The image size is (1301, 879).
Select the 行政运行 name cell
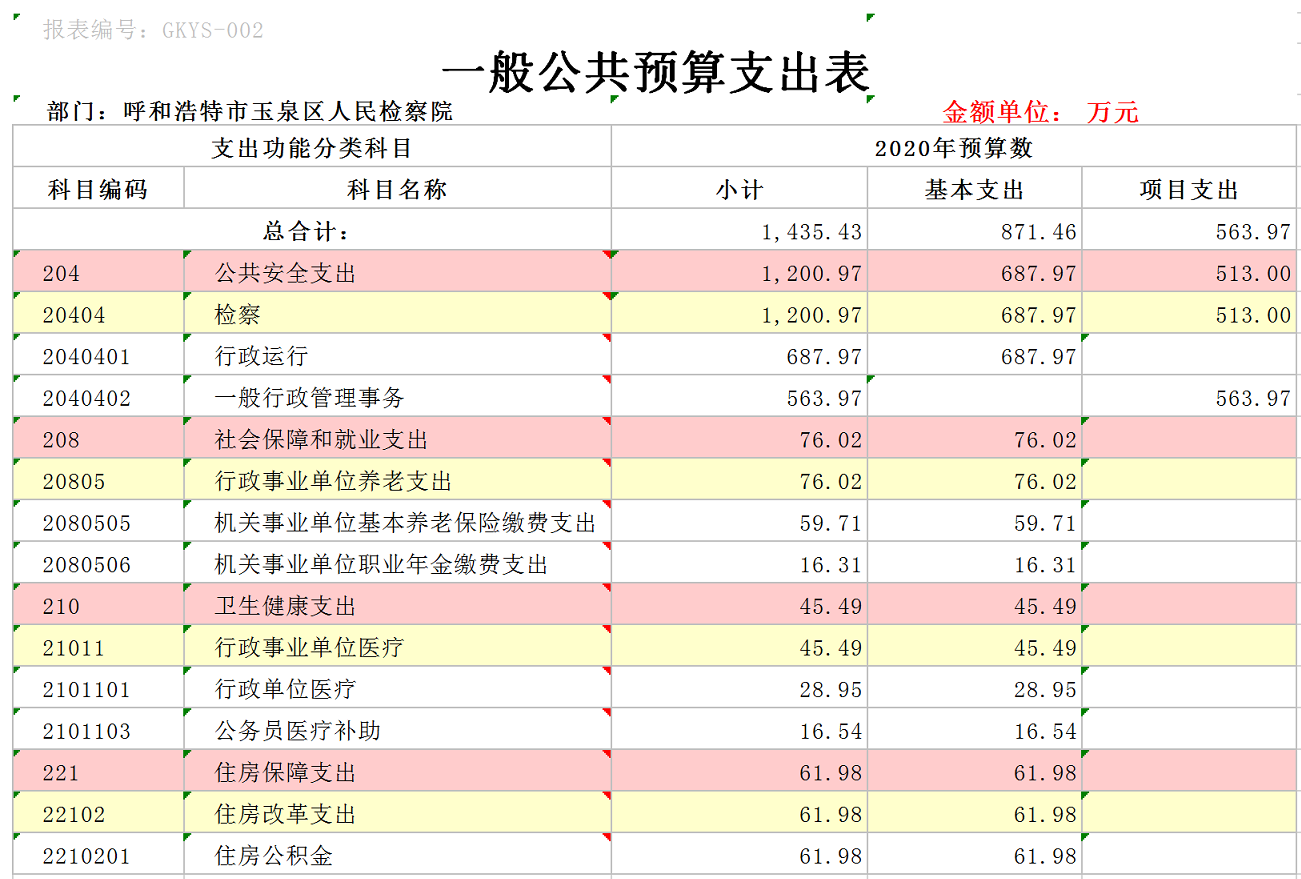[398, 356]
